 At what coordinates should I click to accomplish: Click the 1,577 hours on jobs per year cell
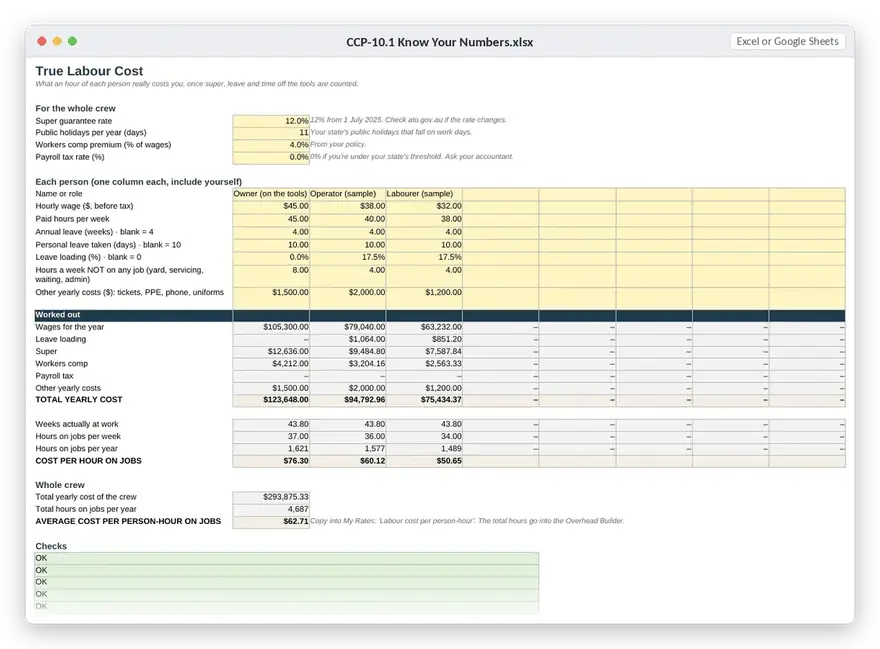coord(347,449)
